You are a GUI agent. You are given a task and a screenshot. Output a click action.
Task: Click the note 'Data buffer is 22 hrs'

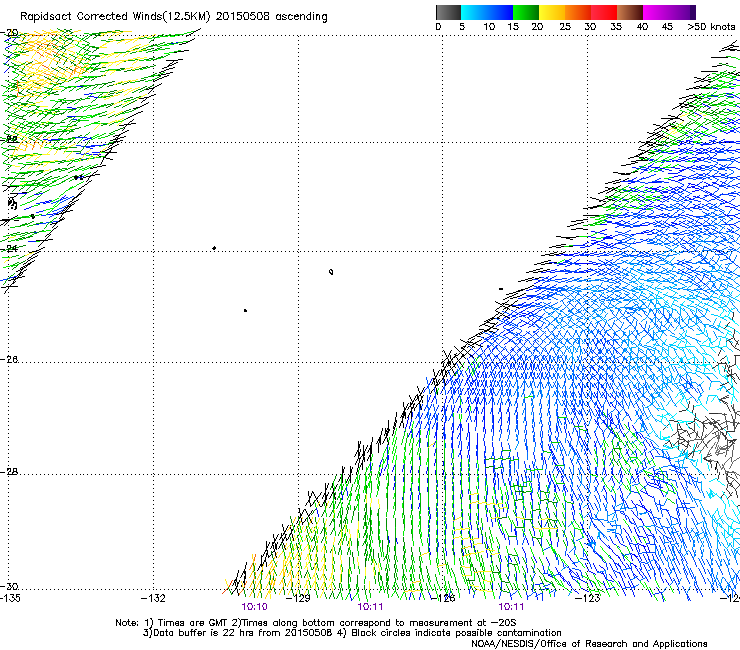pyautogui.click(x=205, y=633)
